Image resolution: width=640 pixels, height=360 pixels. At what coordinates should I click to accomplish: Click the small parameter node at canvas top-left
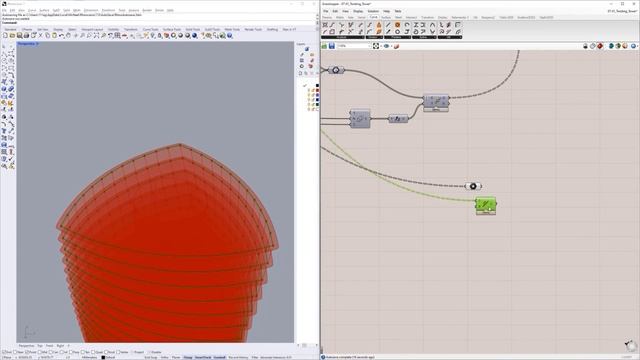pyautogui.click(x=336, y=70)
